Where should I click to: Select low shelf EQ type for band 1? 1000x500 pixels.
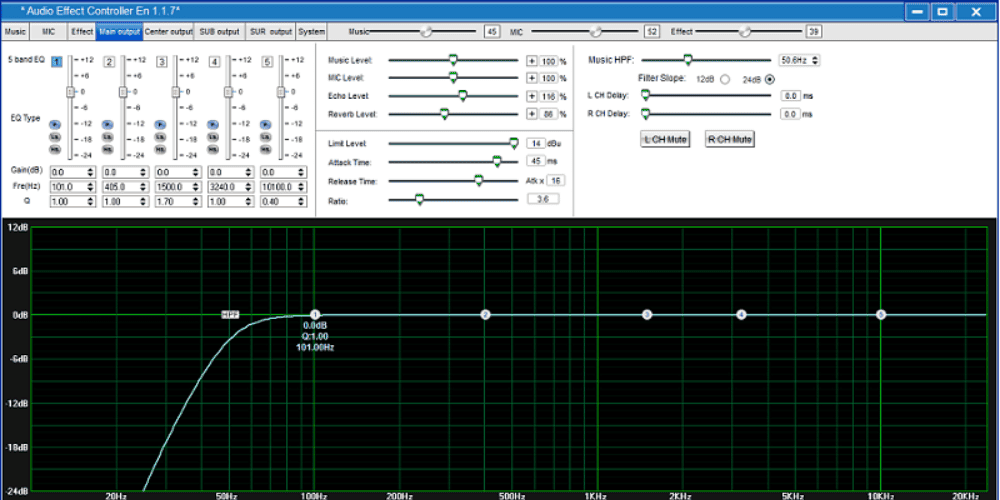click(x=55, y=137)
